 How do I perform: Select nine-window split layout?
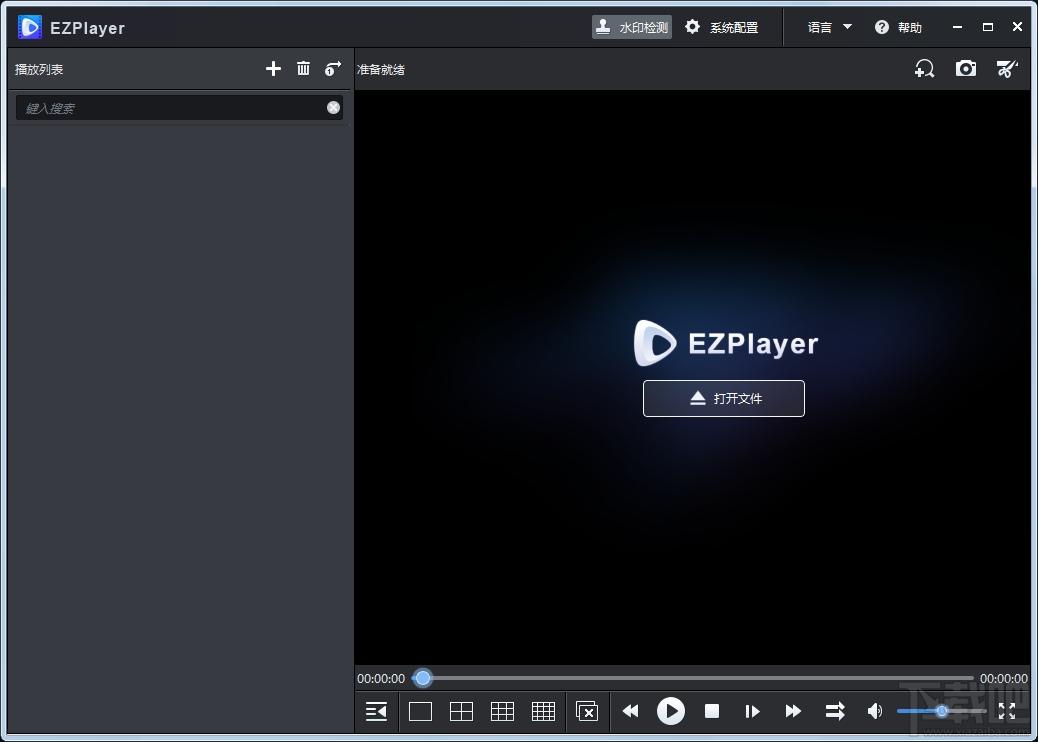[x=502, y=712]
